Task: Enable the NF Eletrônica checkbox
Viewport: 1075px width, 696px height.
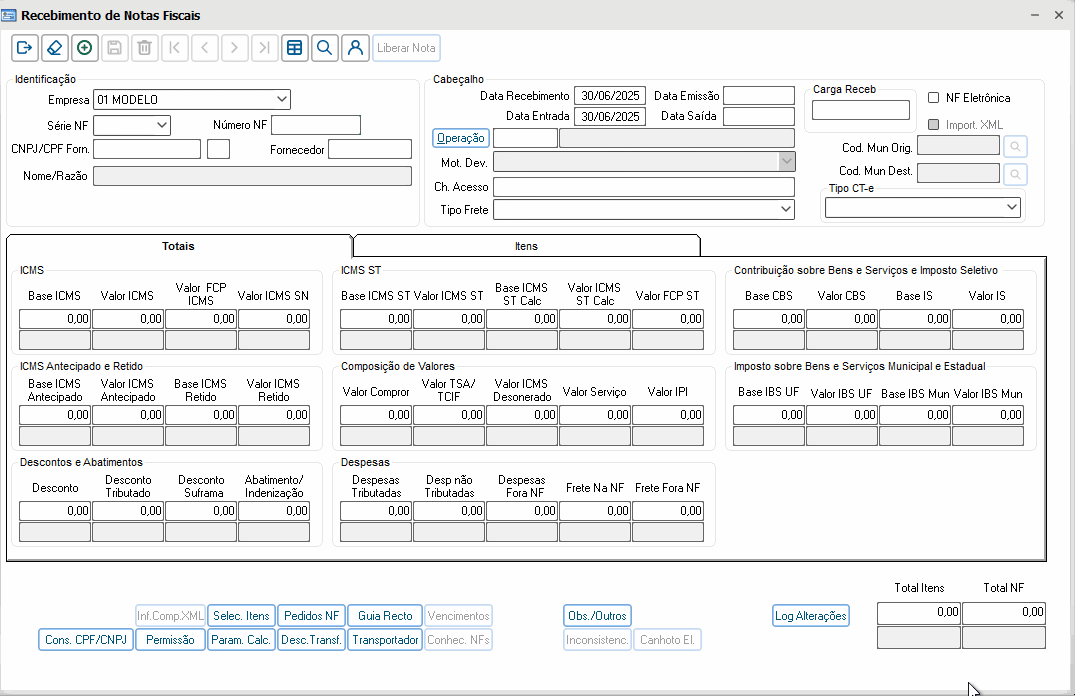Action: tap(933, 98)
